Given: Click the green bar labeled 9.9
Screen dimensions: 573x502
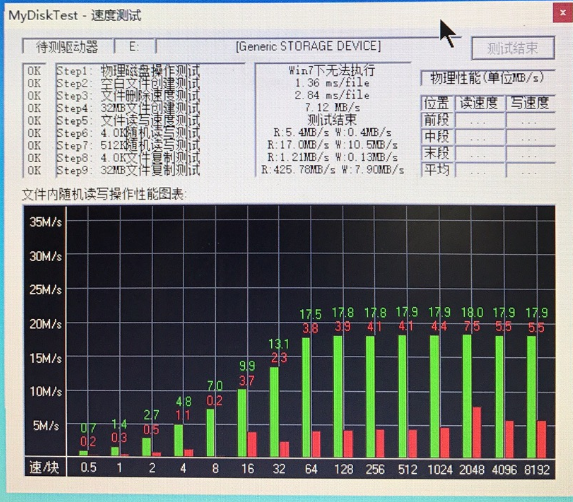Looking at the screenshot, I should point(242,423).
